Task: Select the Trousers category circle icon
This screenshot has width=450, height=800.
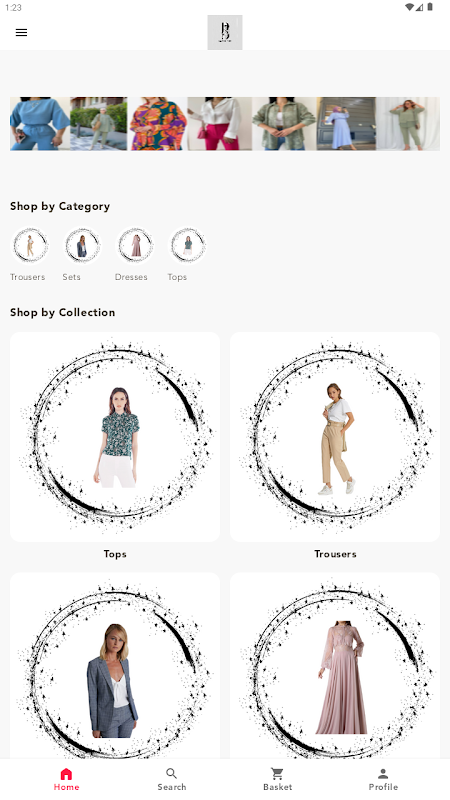Action: (30, 245)
